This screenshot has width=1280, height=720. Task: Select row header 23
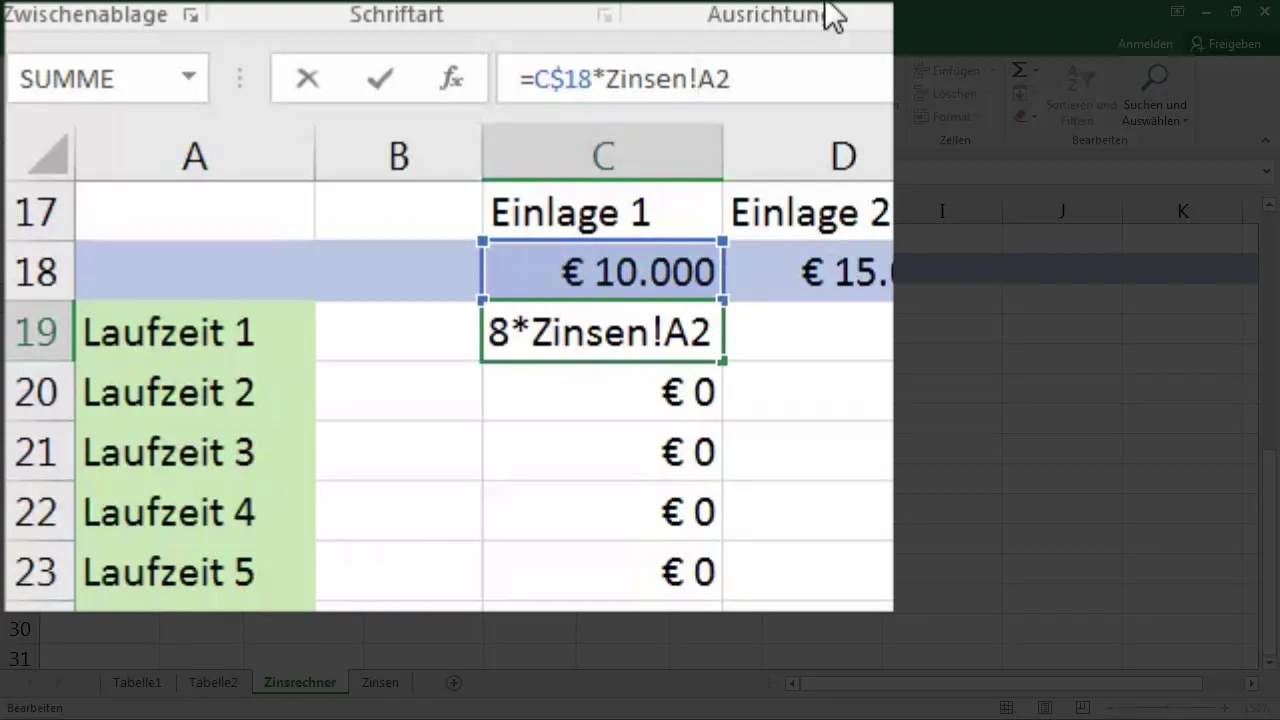pyautogui.click(x=39, y=572)
